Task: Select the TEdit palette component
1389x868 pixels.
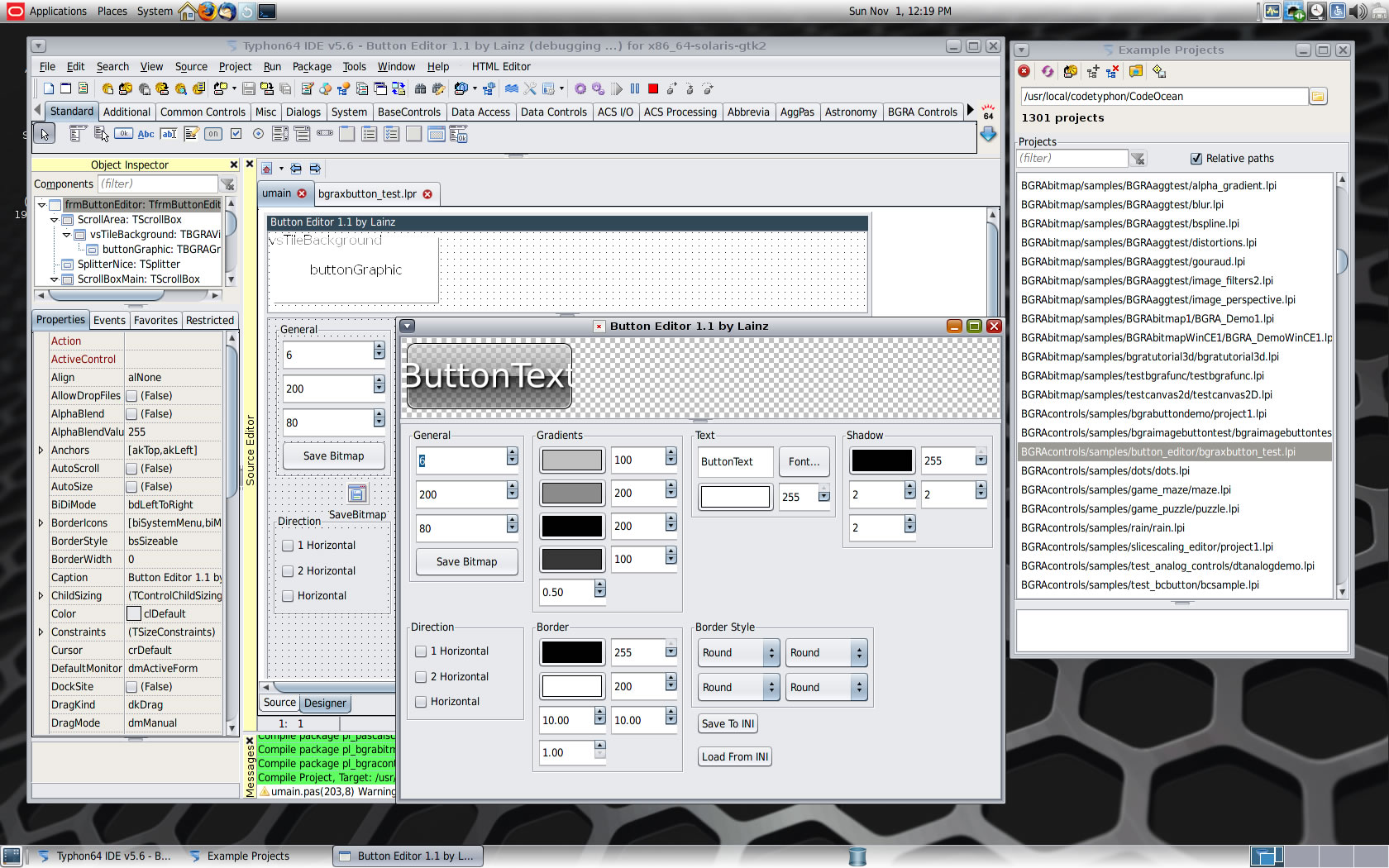Action: [169, 133]
